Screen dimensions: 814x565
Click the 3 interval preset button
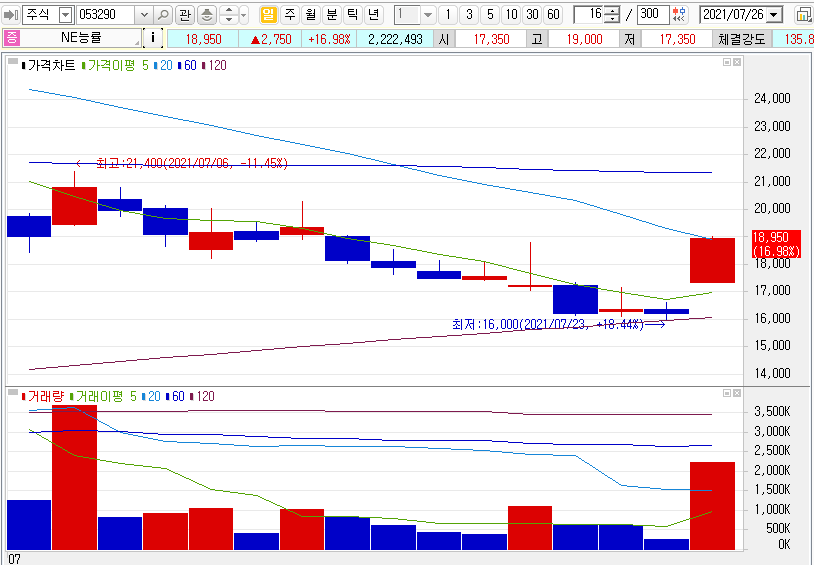(x=469, y=15)
